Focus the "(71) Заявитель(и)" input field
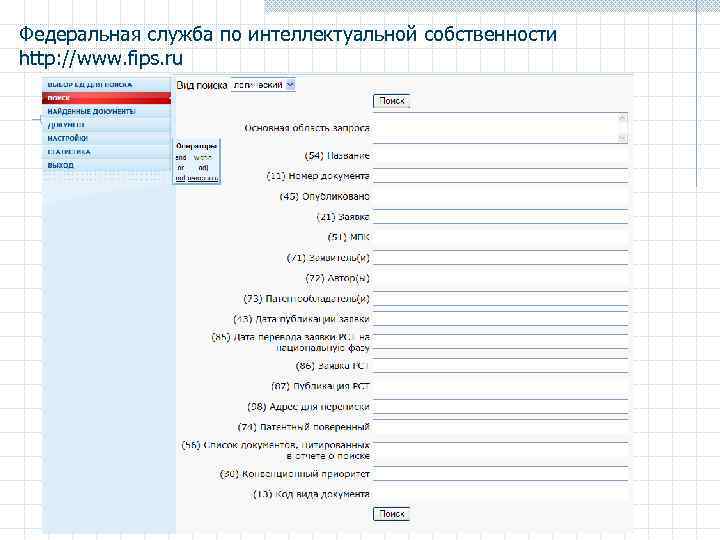The image size is (720, 540). click(x=501, y=258)
